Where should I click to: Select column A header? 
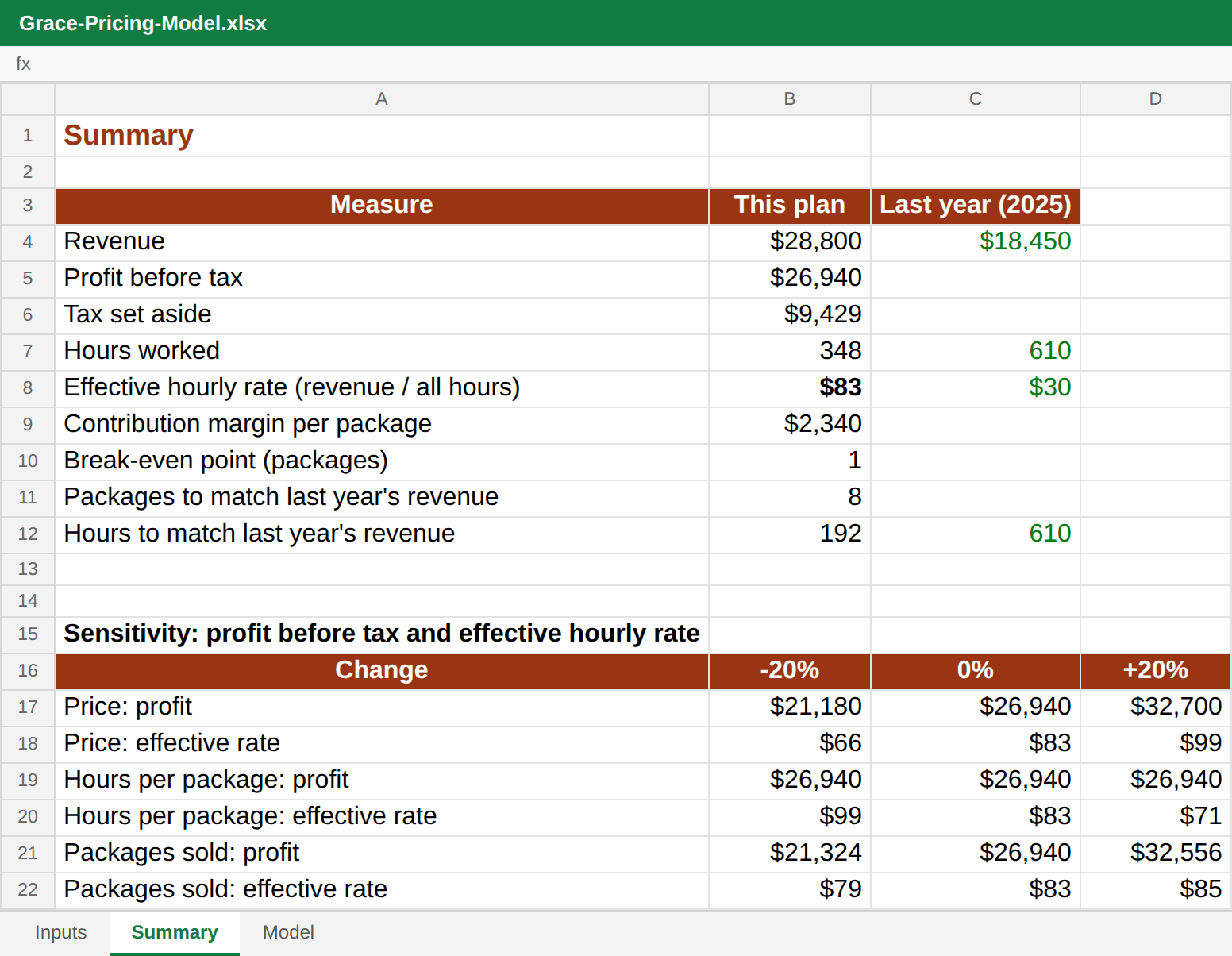[382, 99]
